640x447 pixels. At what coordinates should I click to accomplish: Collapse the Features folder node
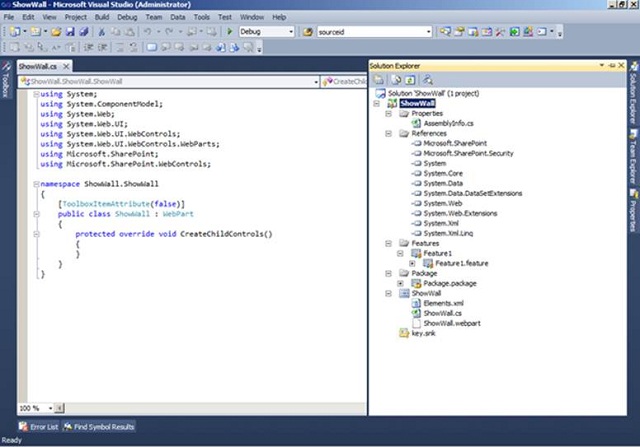(x=389, y=243)
